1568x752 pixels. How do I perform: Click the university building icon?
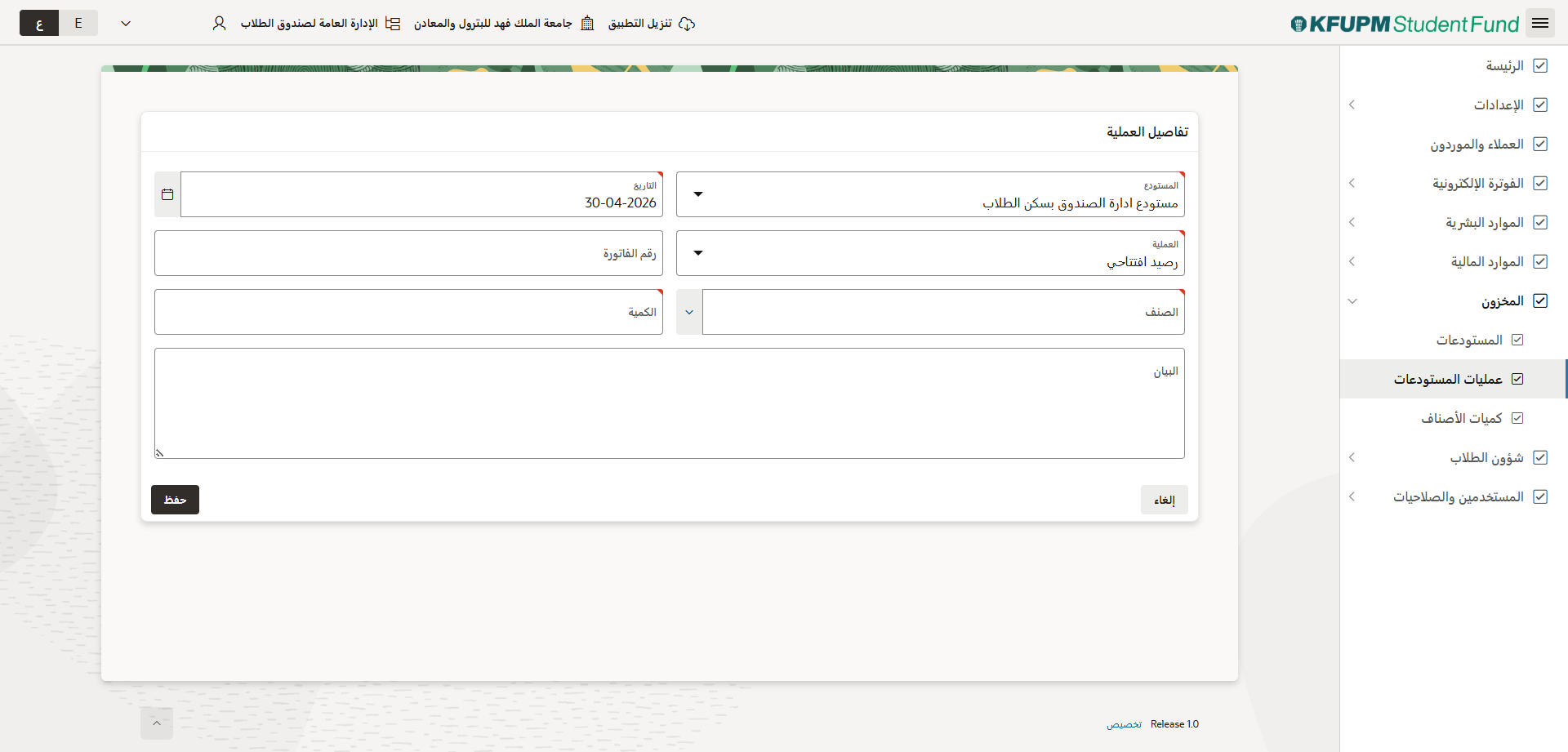click(x=587, y=24)
